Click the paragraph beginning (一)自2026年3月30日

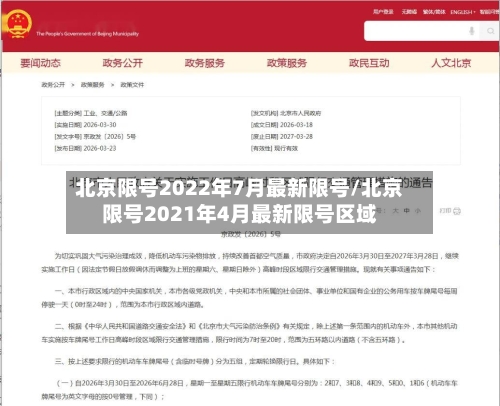click(x=249, y=390)
